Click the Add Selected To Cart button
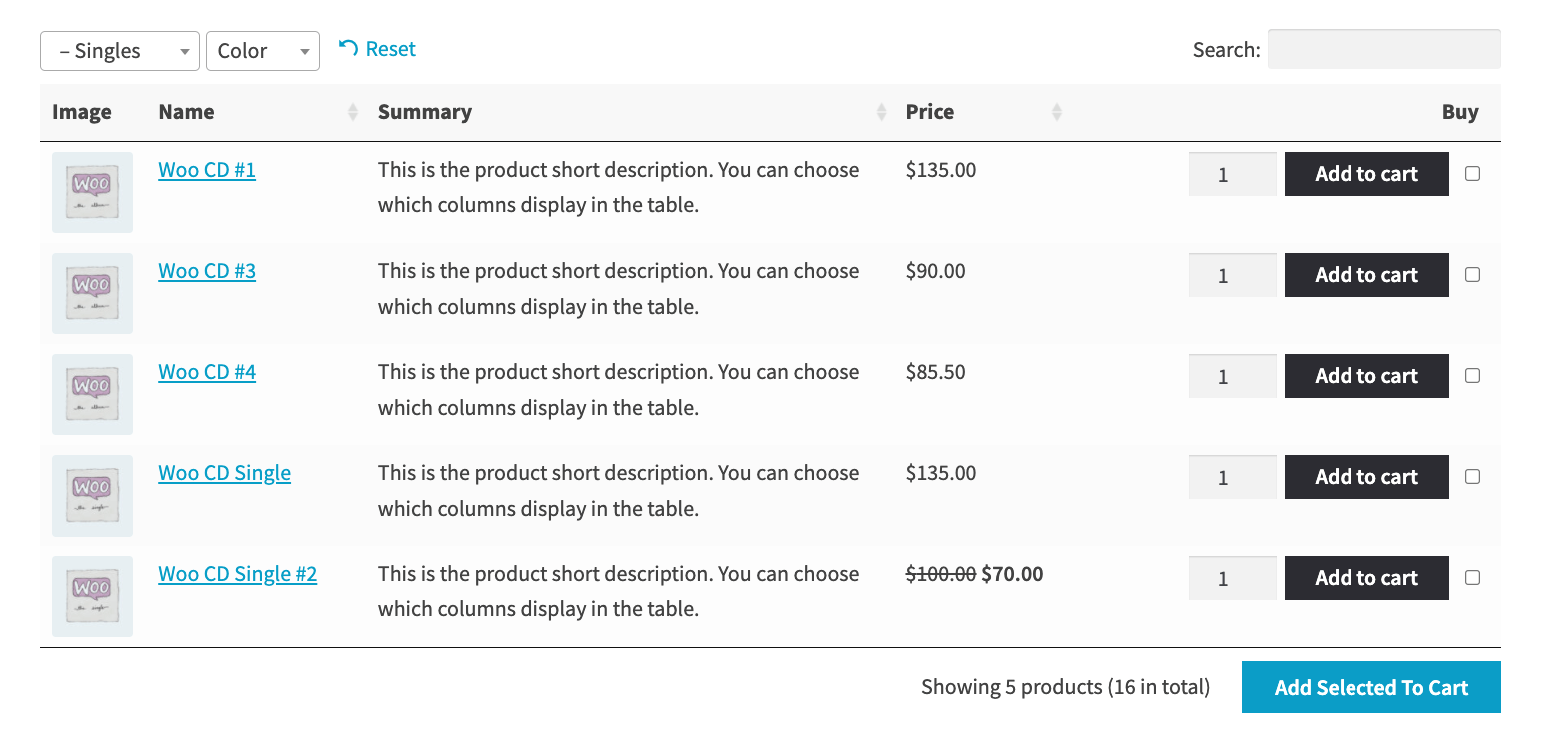 point(1371,687)
